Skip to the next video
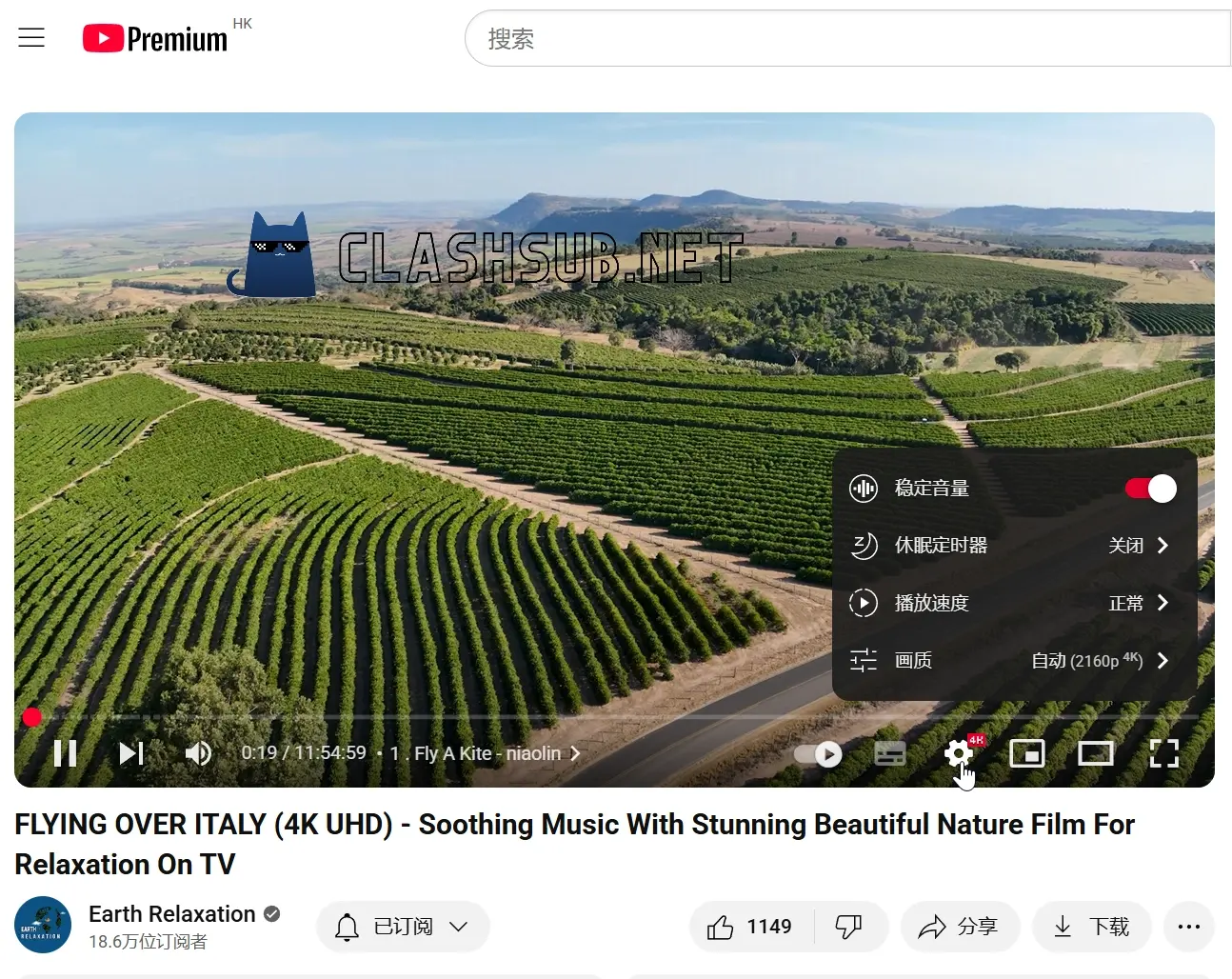1232x979 pixels. pos(130,753)
